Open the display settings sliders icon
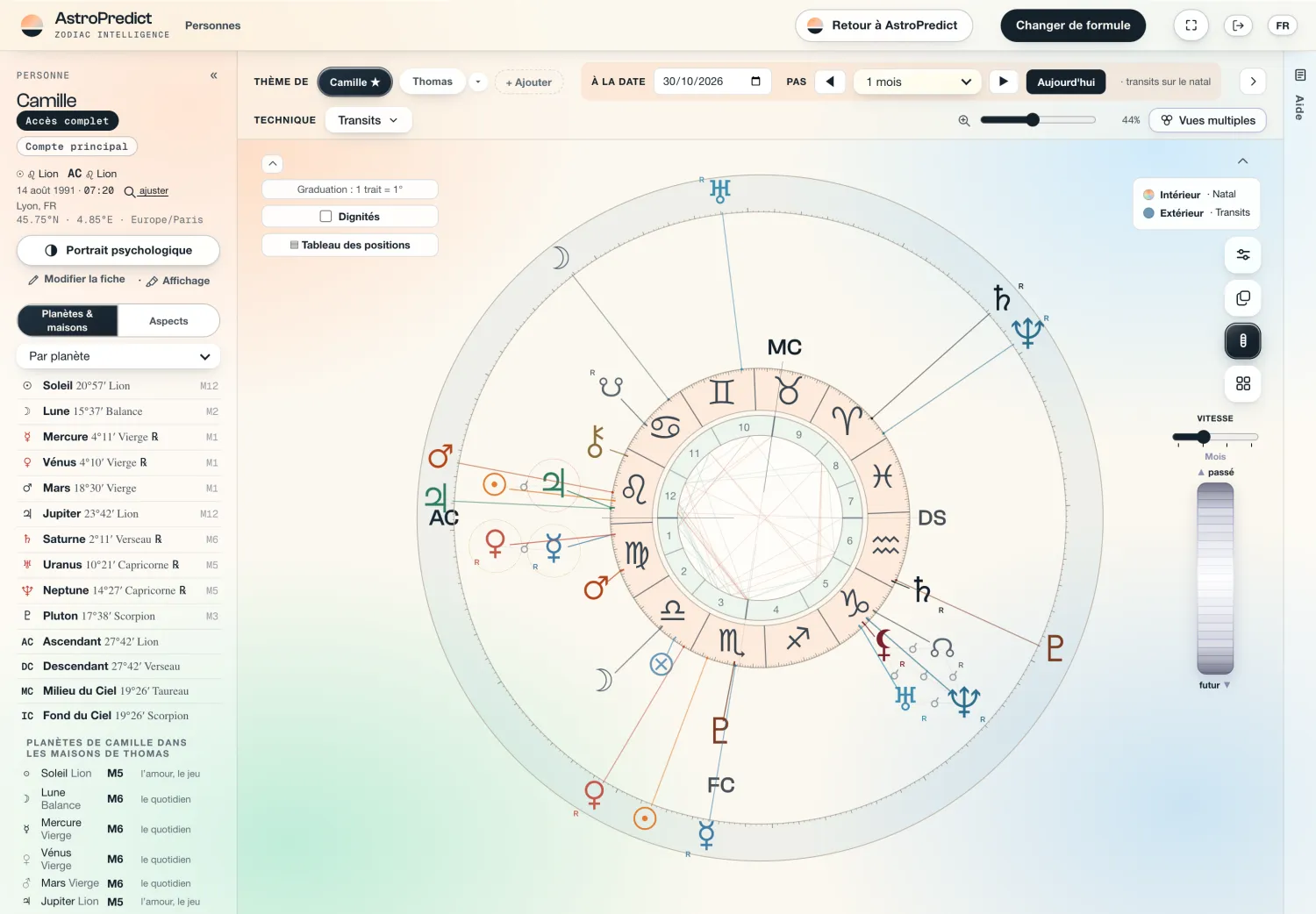The width and height of the screenshot is (1316, 914). pyautogui.click(x=1242, y=254)
